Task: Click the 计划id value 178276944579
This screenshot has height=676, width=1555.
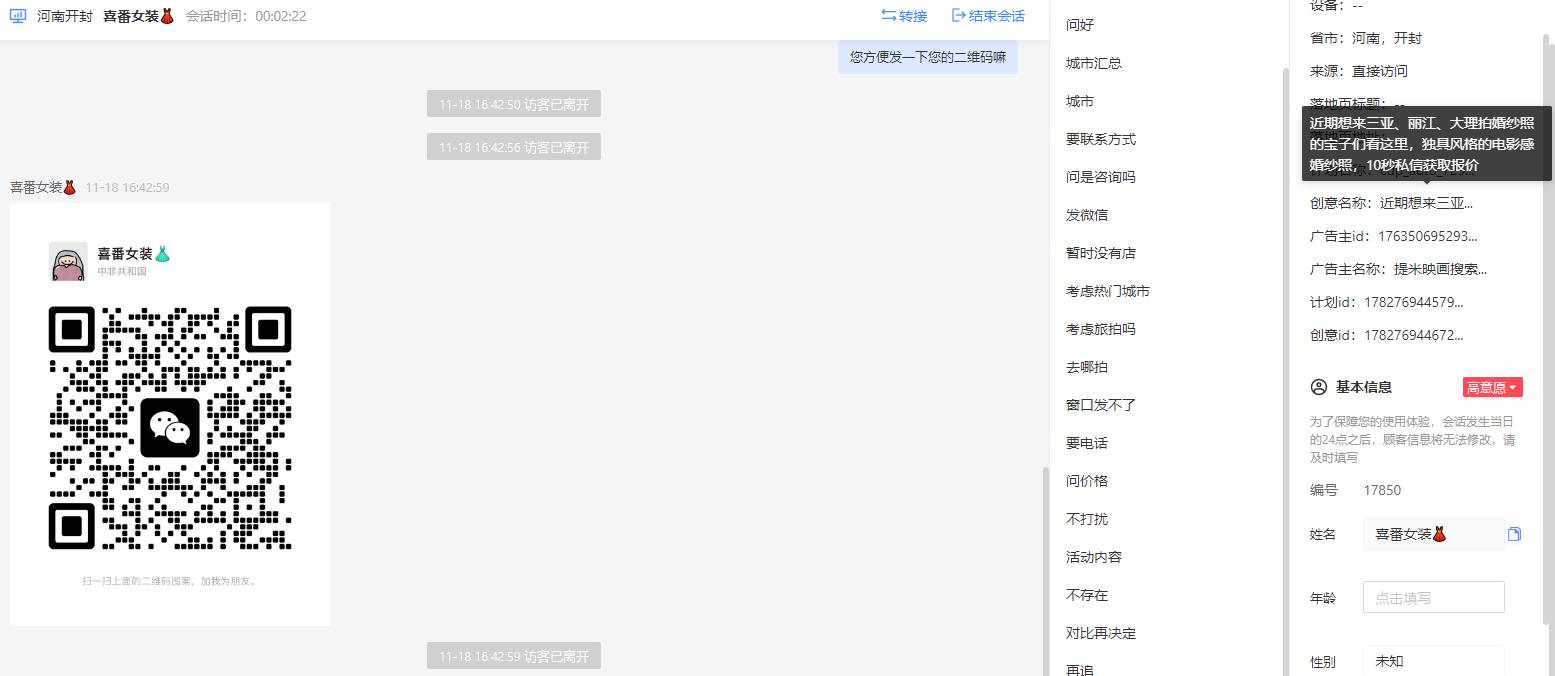Action: coord(1414,302)
